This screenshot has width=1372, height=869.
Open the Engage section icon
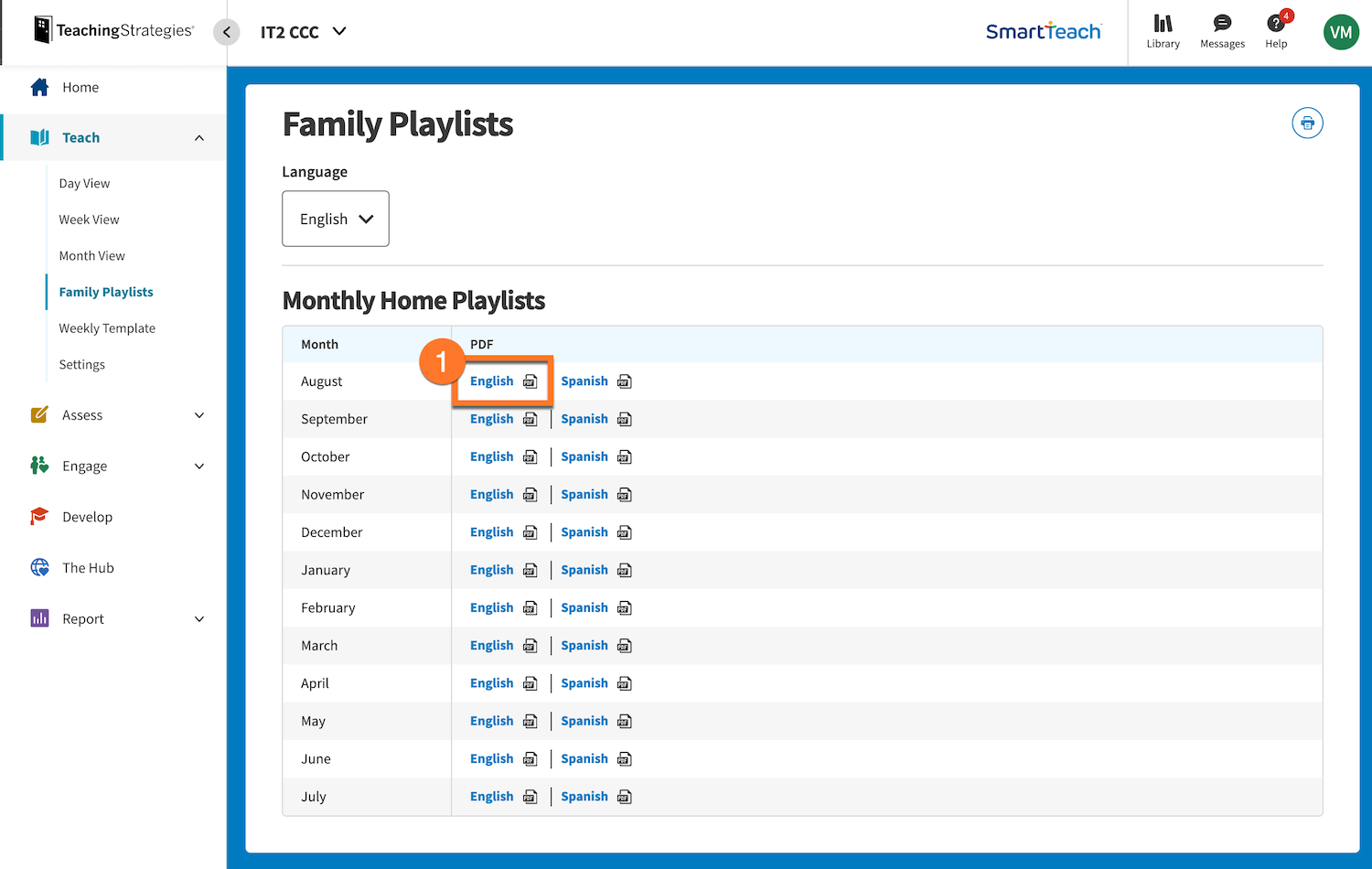(40, 466)
